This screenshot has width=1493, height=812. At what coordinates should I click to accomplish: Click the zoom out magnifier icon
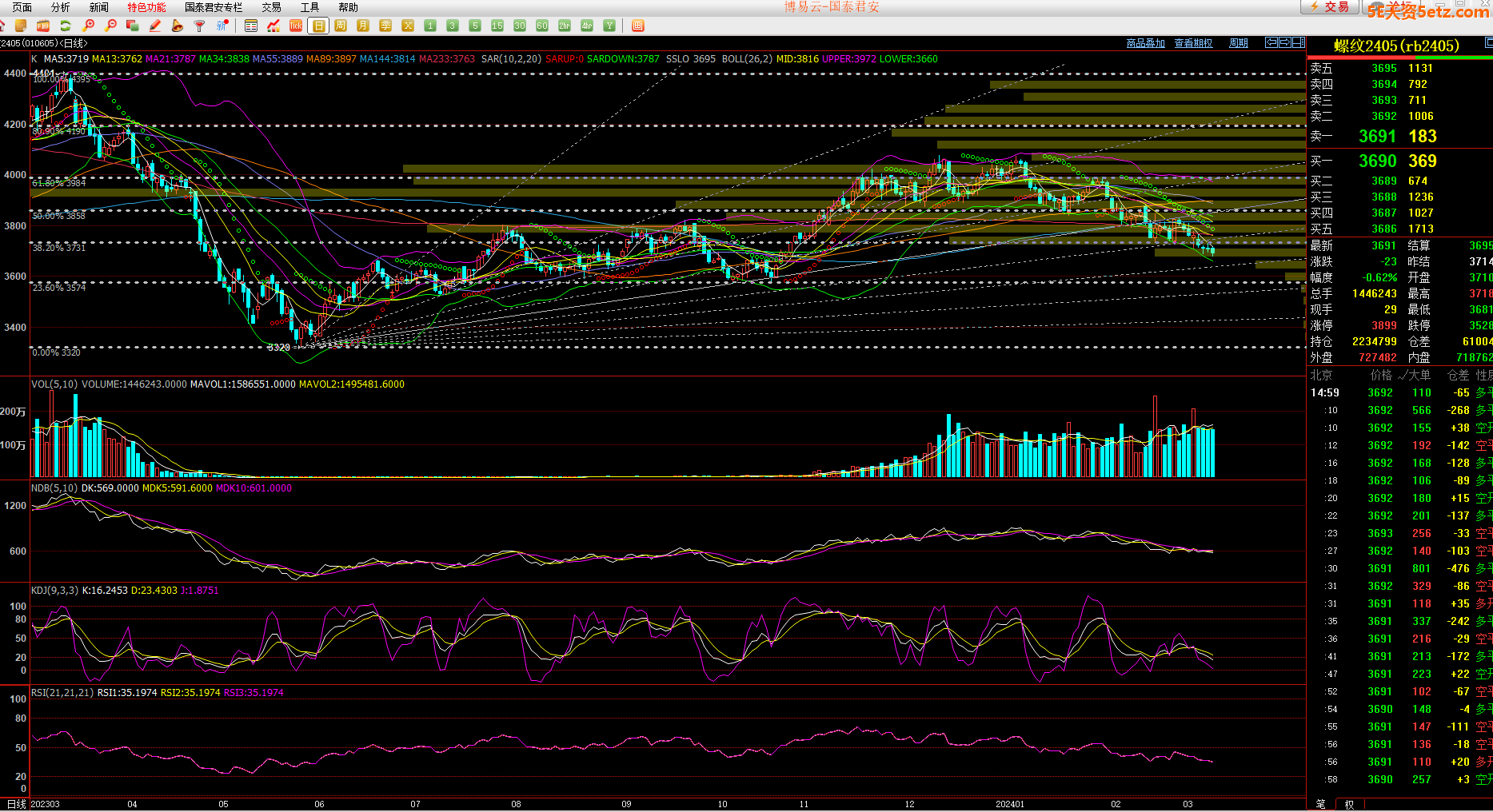(110, 26)
